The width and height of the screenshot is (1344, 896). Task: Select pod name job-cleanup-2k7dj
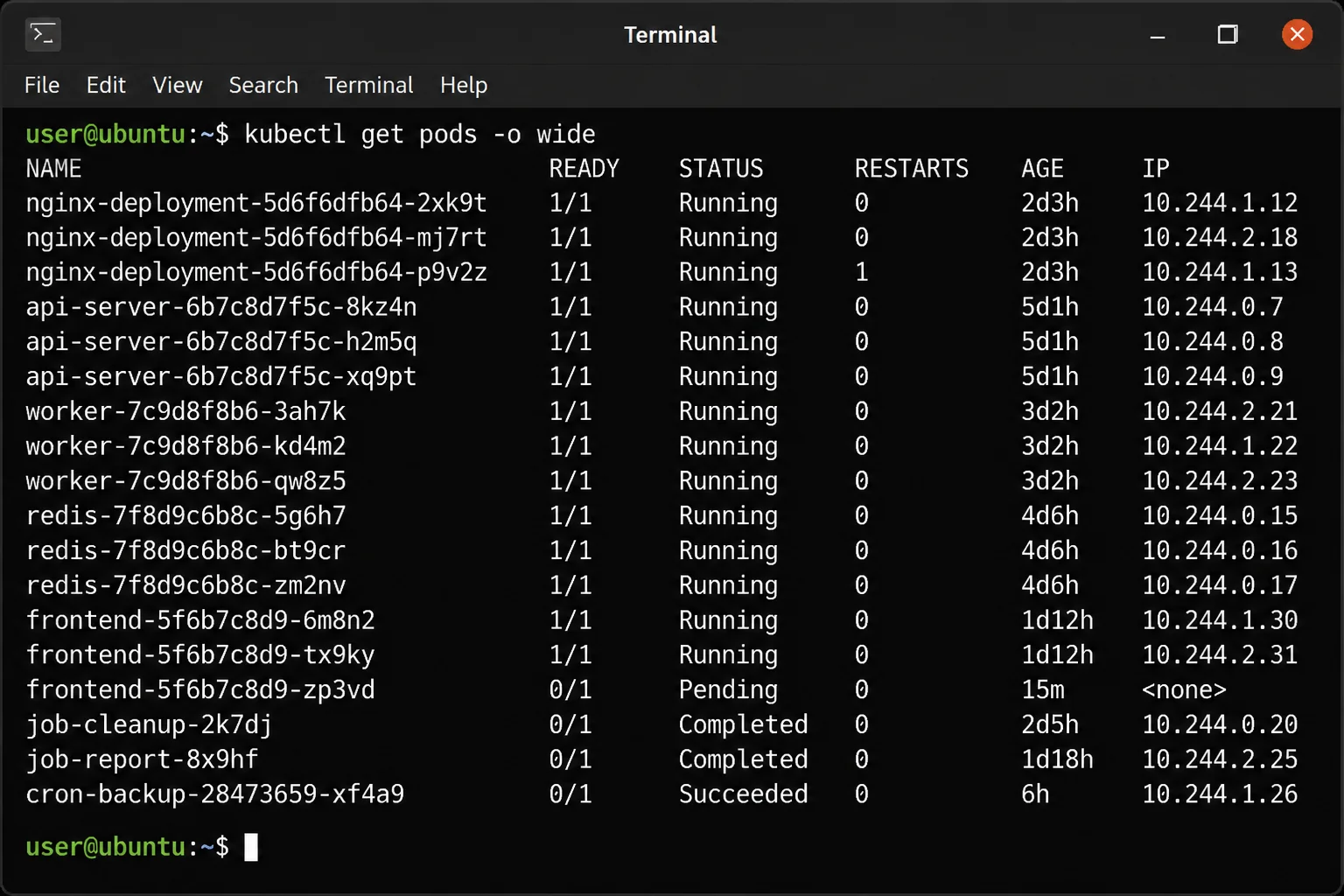[149, 724]
